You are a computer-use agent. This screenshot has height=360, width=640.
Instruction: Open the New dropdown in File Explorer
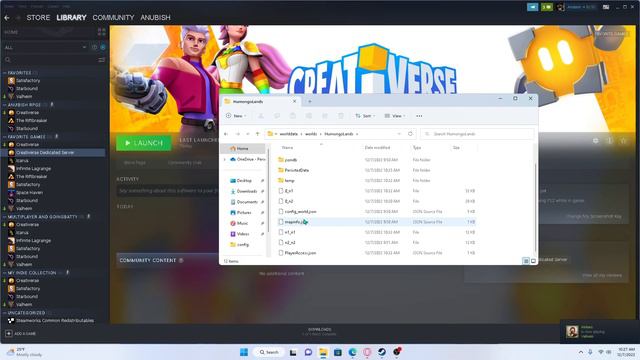click(x=236, y=116)
